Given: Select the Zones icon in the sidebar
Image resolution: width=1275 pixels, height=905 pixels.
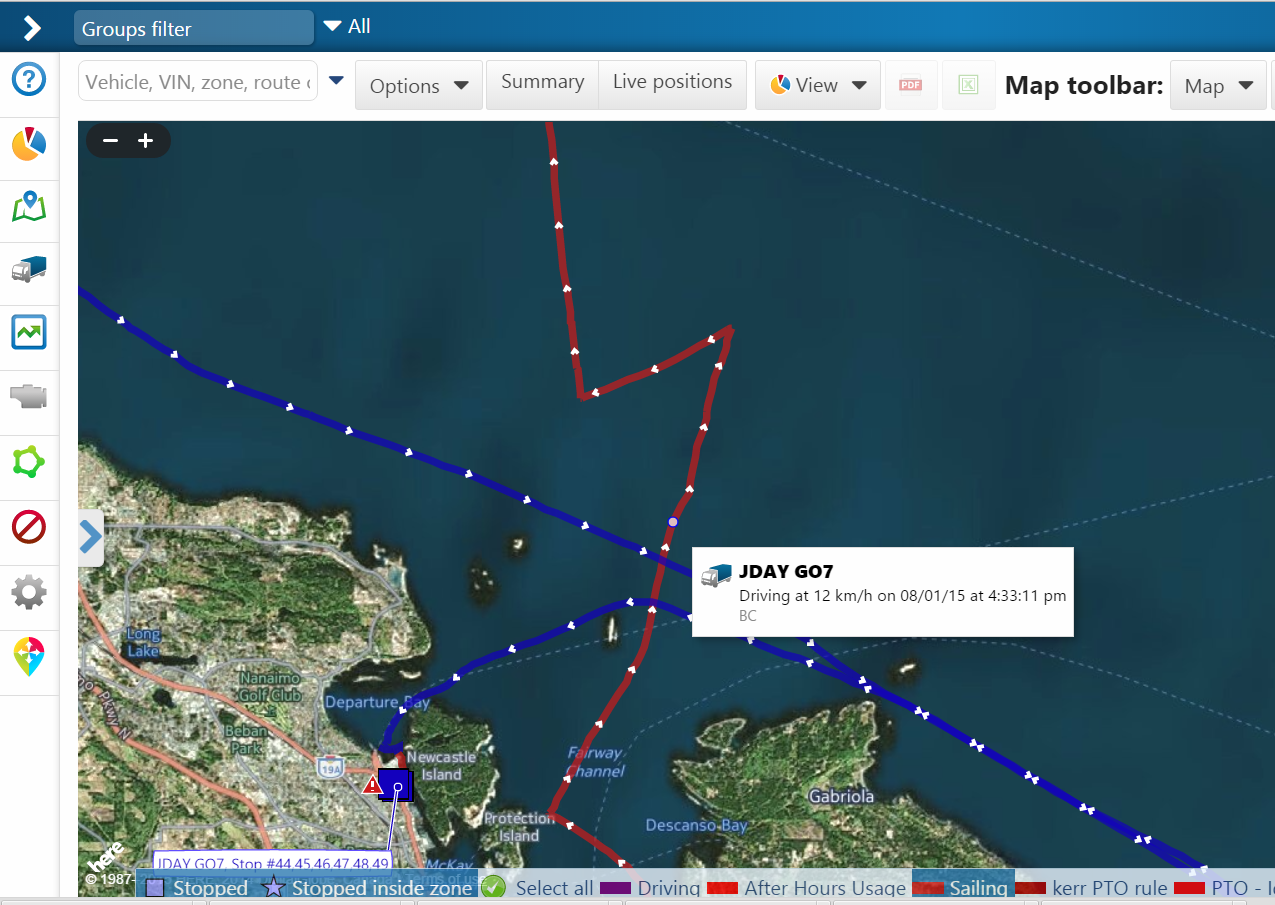Looking at the screenshot, I should pos(29,462).
